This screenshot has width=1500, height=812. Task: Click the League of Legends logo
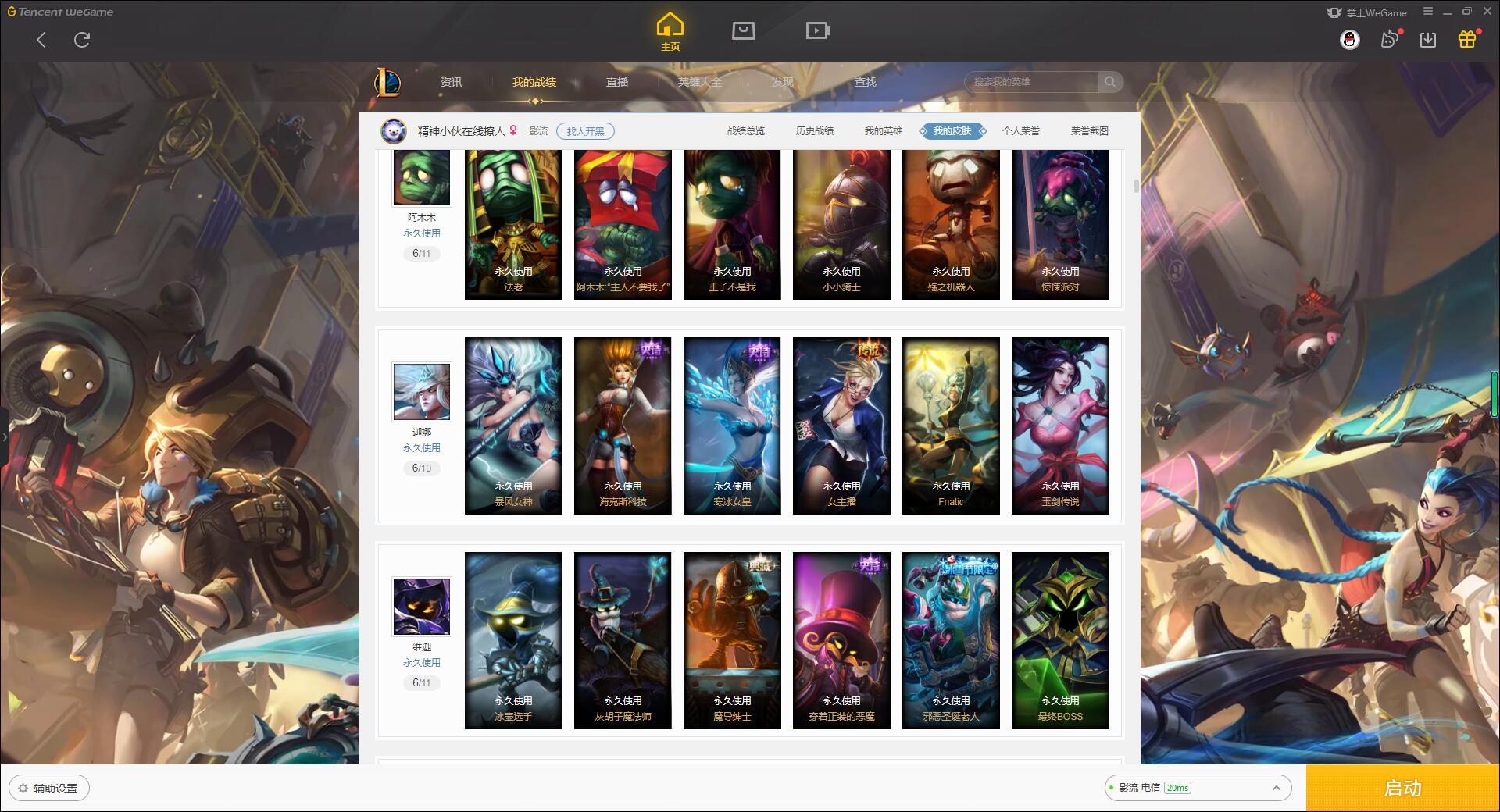click(387, 82)
